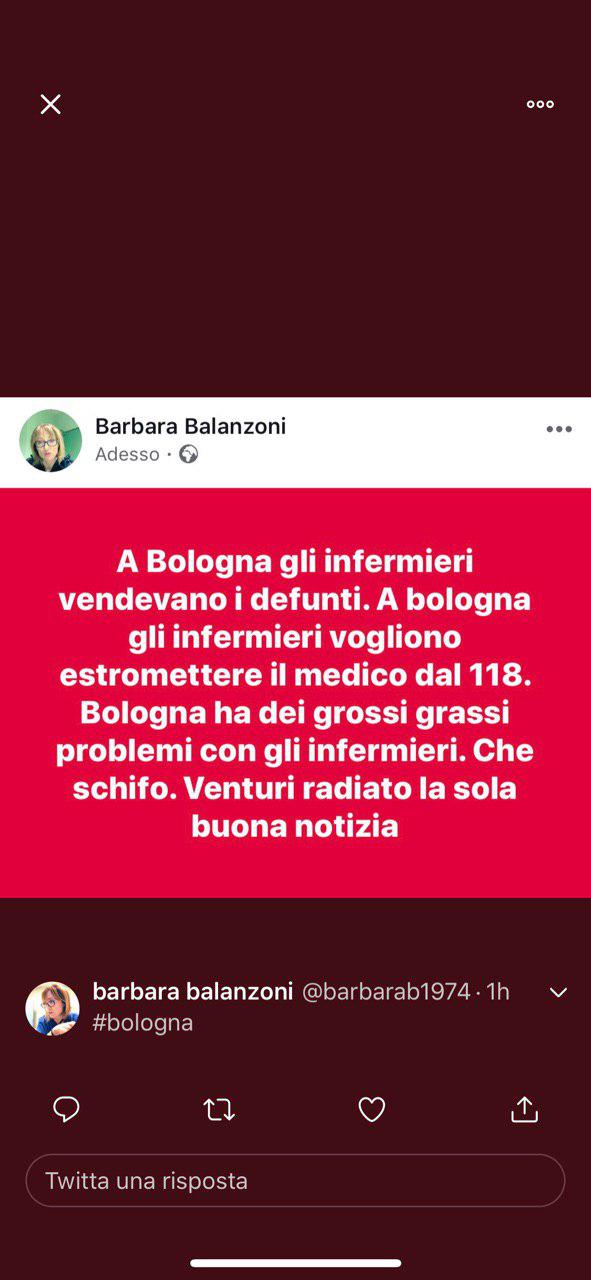Tap the home indicator bar
Image resolution: width=591 pixels, height=1280 pixels.
coord(295,1263)
